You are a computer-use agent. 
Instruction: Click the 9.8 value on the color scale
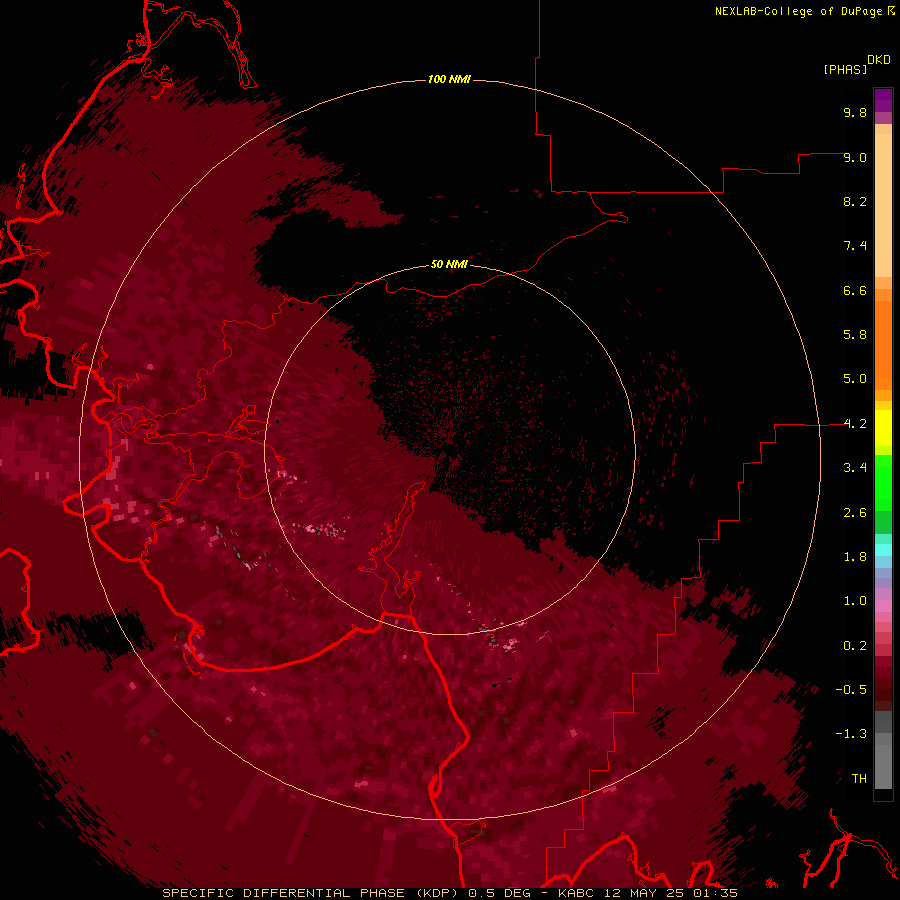click(855, 112)
